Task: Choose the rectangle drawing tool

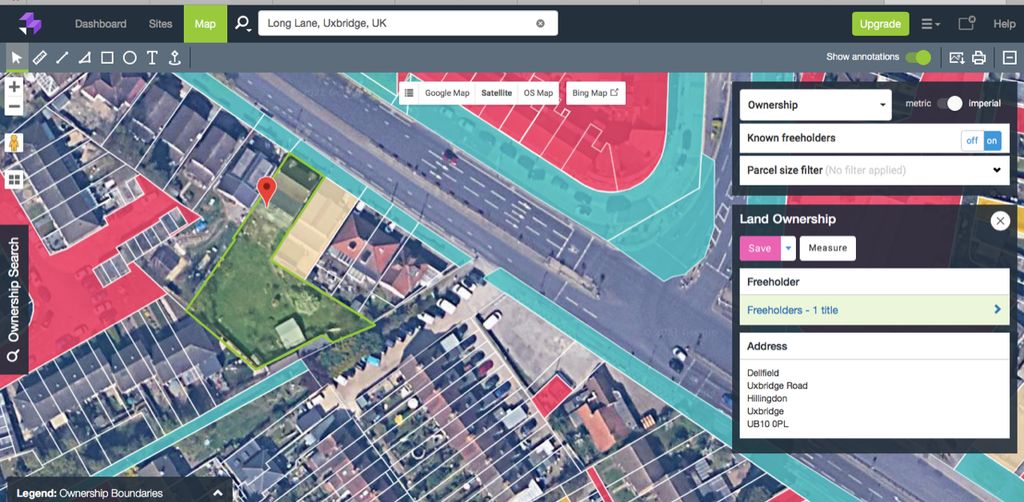Action: 107,58
